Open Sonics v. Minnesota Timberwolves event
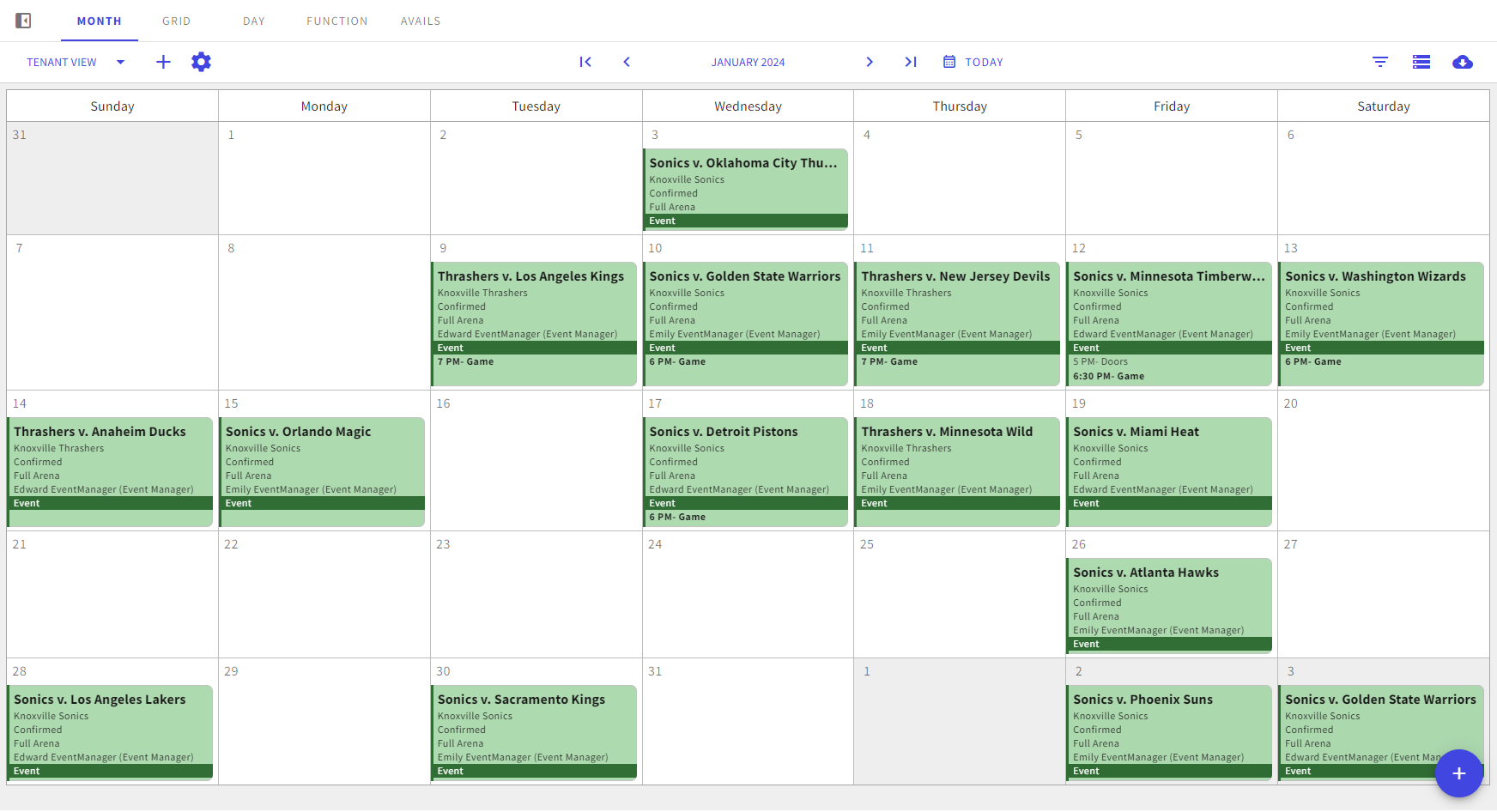The width and height of the screenshot is (1497, 812). (x=1169, y=324)
